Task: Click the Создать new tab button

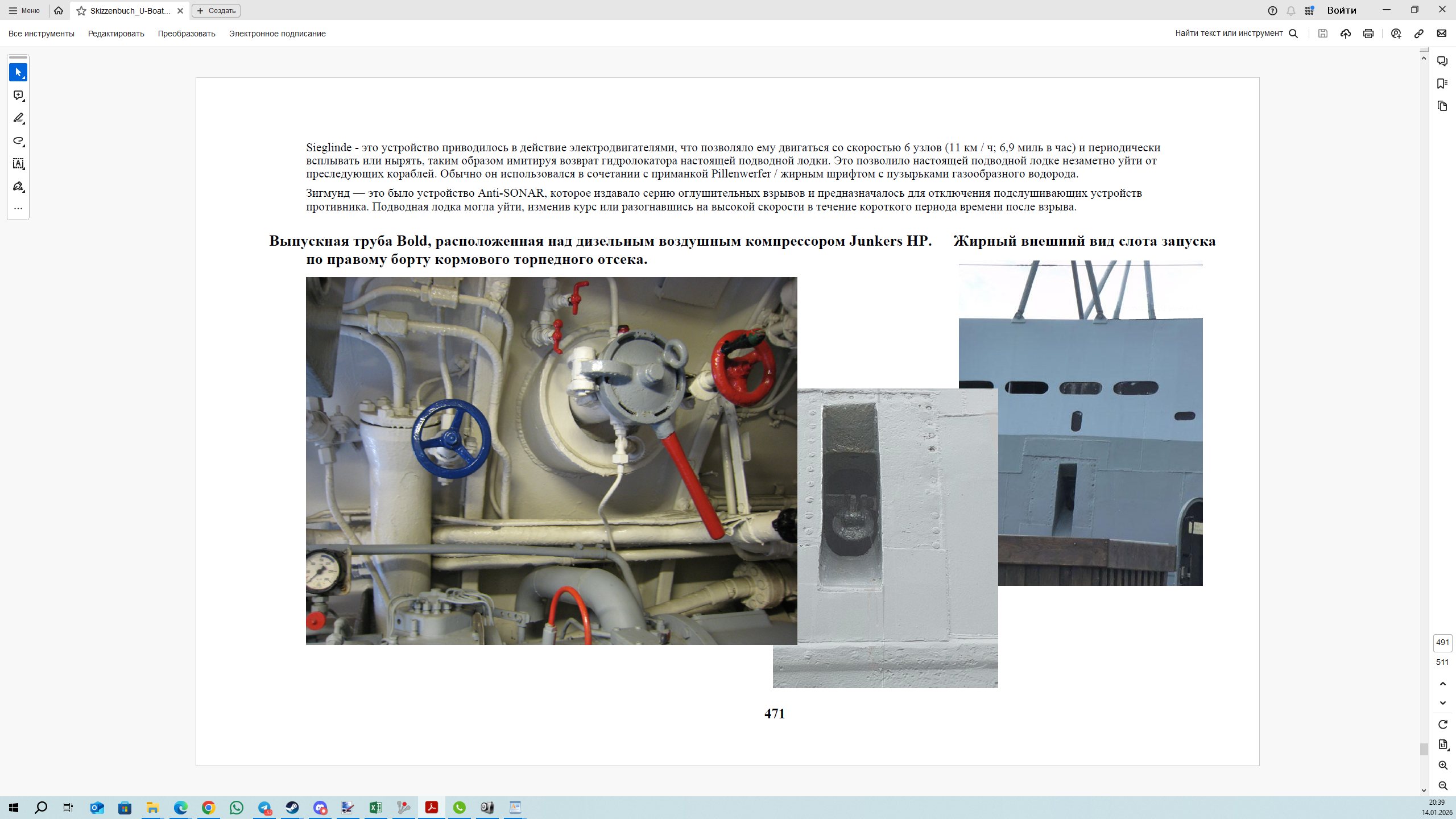Action: pos(216,11)
